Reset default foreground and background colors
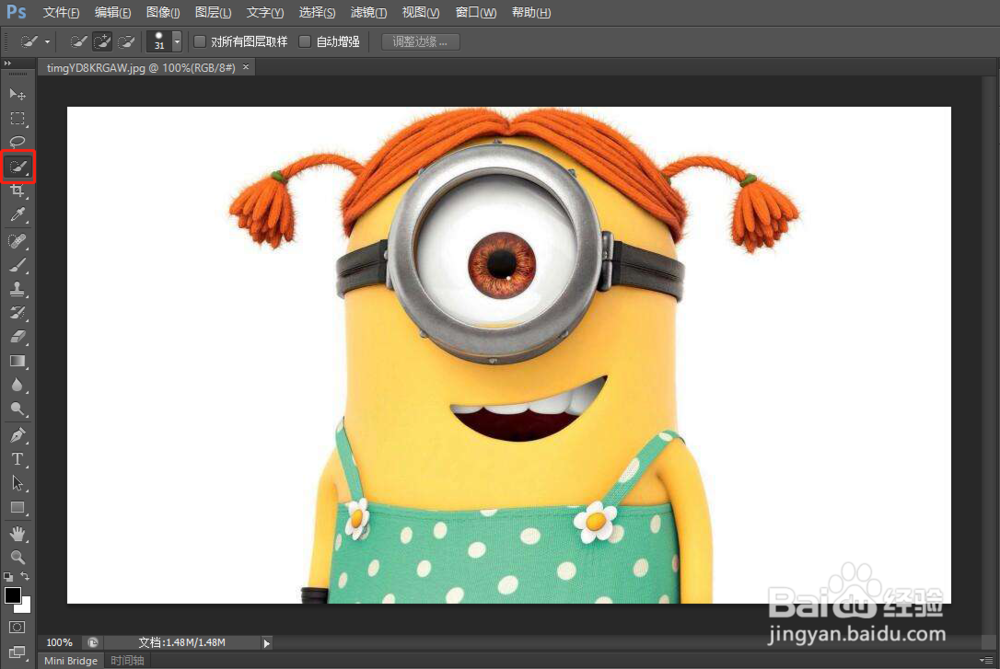This screenshot has width=1000, height=669. 8,577
